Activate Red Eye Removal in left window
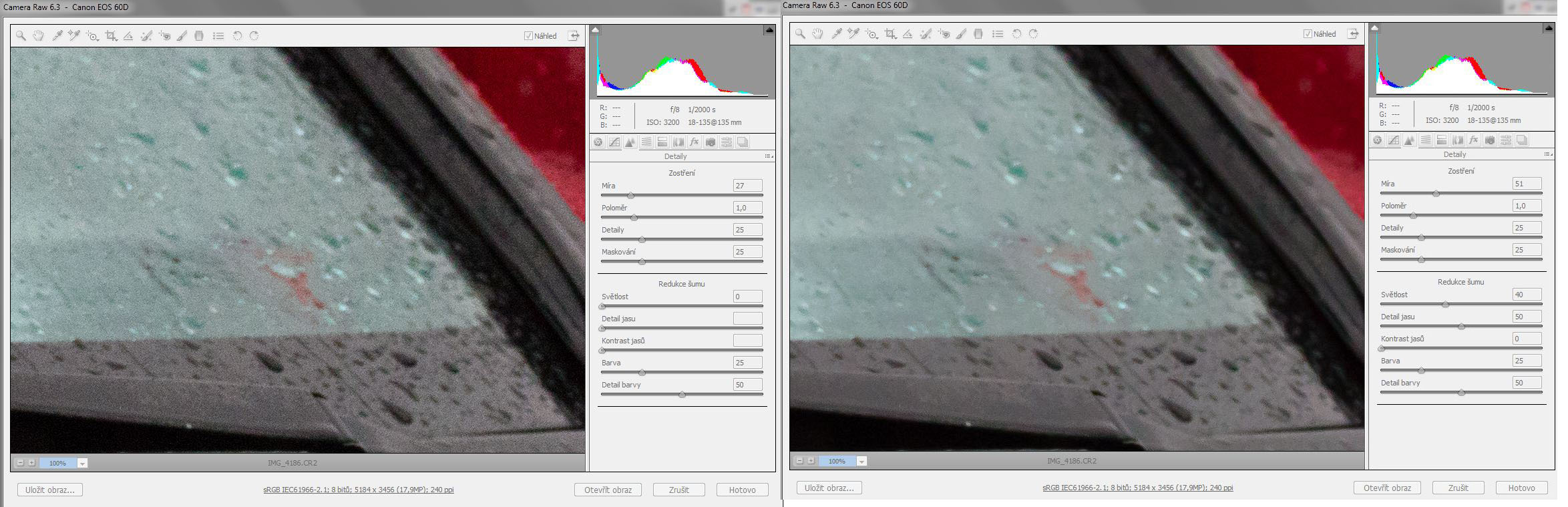This screenshot has height=507, width=1568. click(x=164, y=36)
